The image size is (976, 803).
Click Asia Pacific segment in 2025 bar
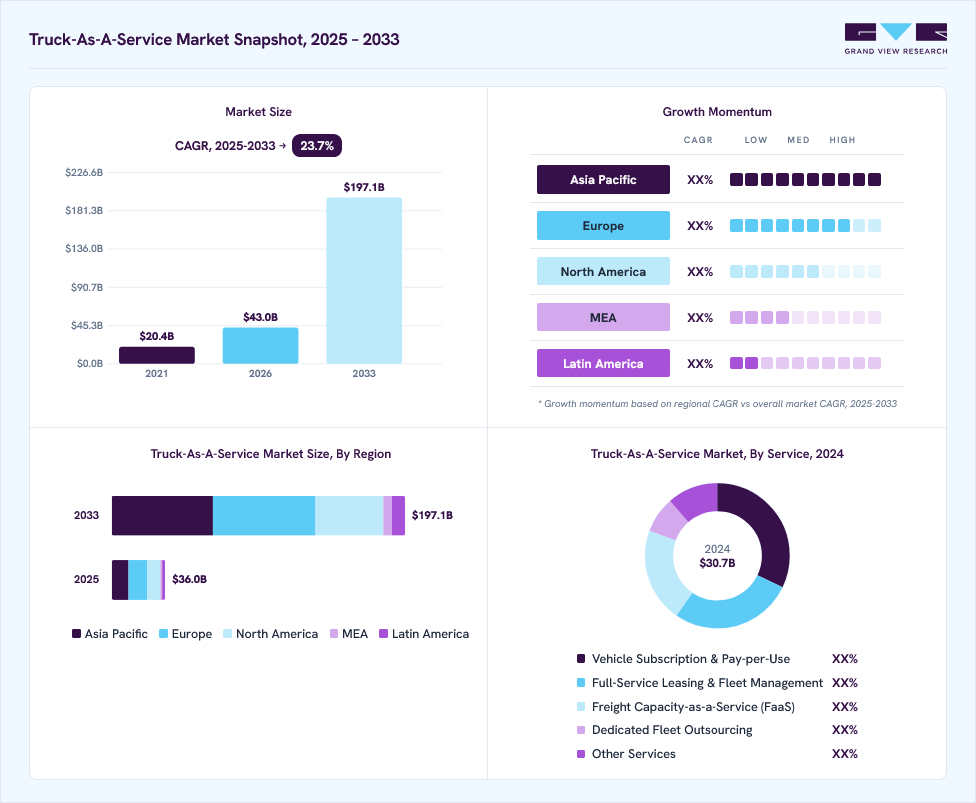[120, 580]
